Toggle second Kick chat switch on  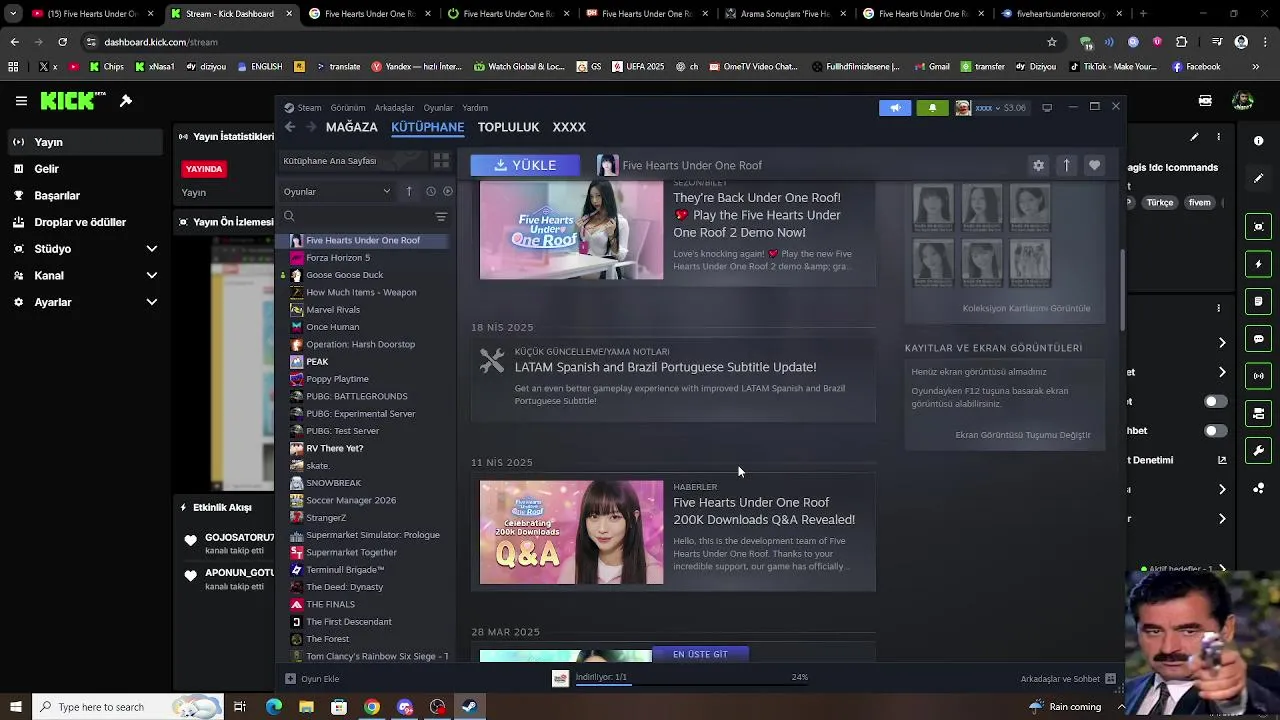pyautogui.click(x=1215, y=431)
